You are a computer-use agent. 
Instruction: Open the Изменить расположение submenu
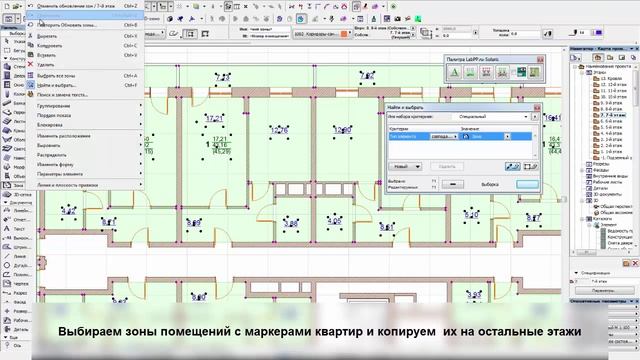85,136
